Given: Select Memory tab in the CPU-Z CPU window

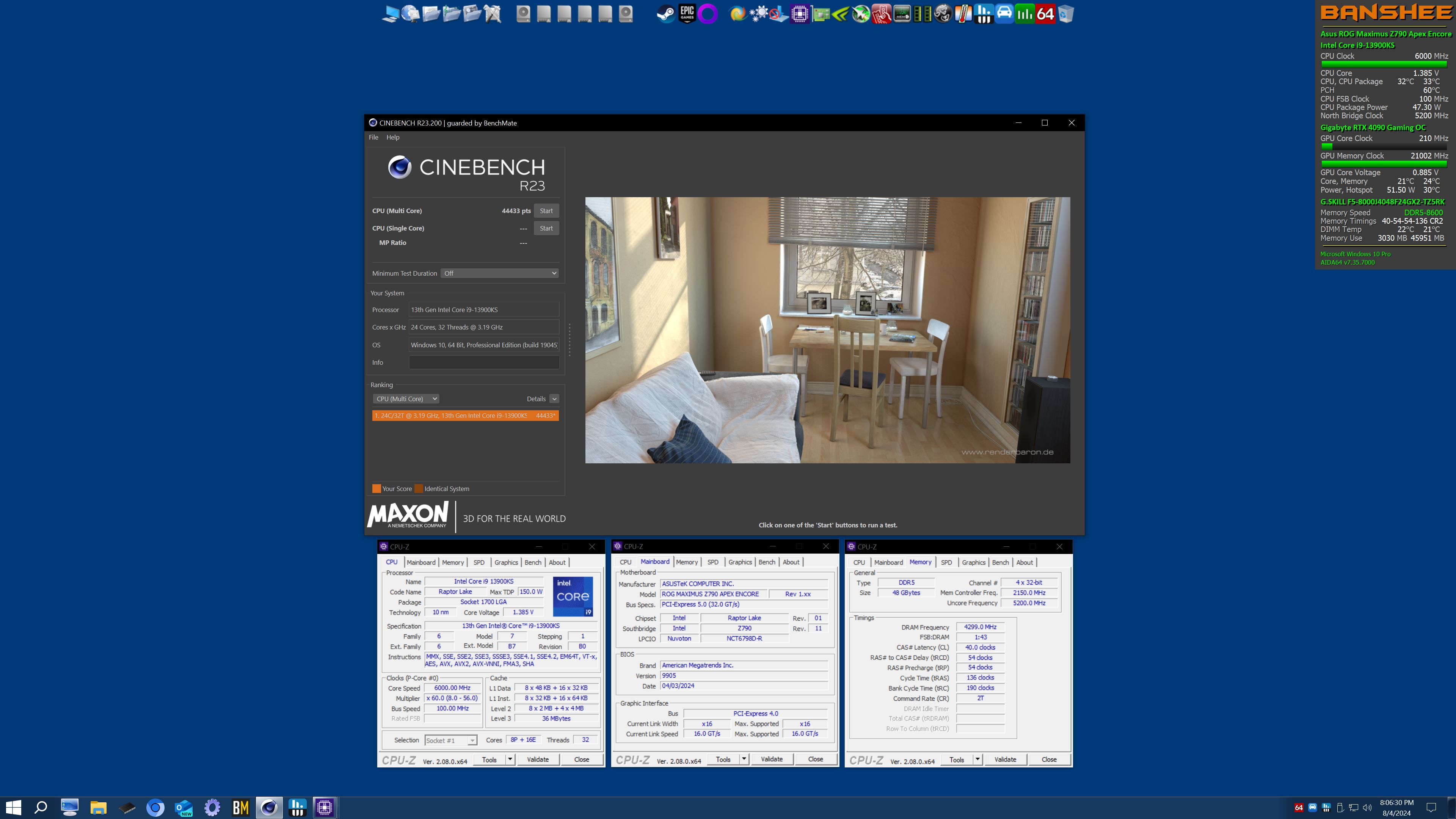Looking at the screenshot, I should [453, 562].
